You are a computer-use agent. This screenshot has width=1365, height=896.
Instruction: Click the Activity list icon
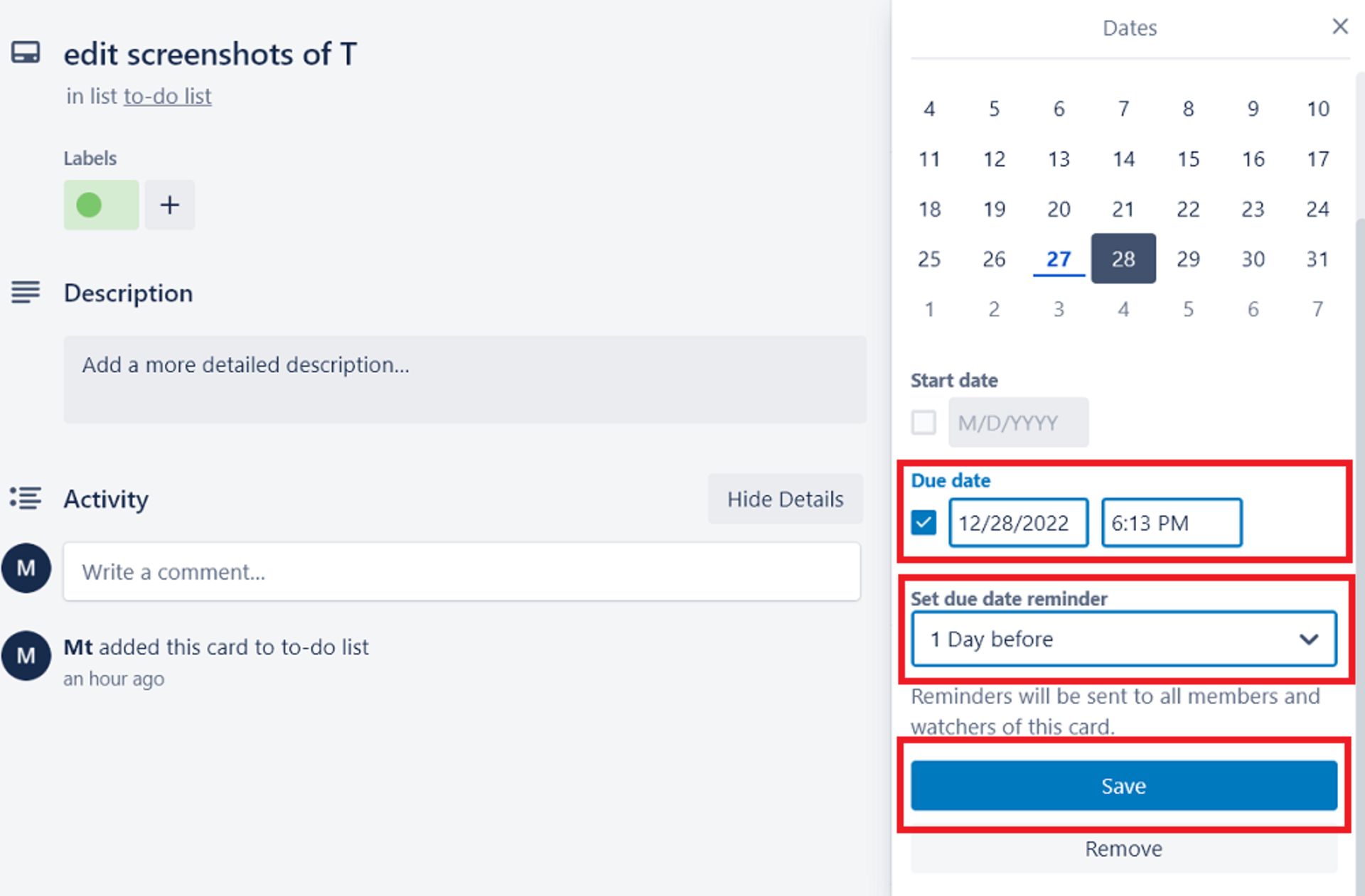(26, 498)
